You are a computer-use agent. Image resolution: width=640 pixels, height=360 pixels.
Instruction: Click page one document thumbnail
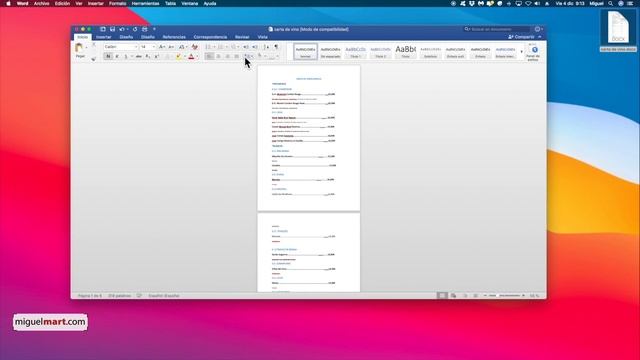click(x=309, y=138)
